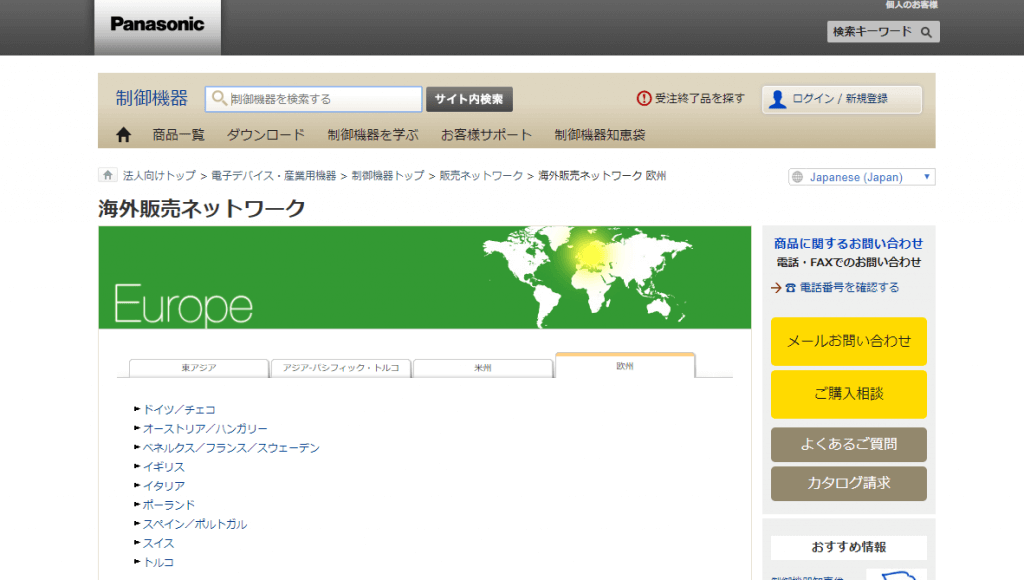Expand the スイス distributor entry
The image size is (1024, 580).
[161, 543]
